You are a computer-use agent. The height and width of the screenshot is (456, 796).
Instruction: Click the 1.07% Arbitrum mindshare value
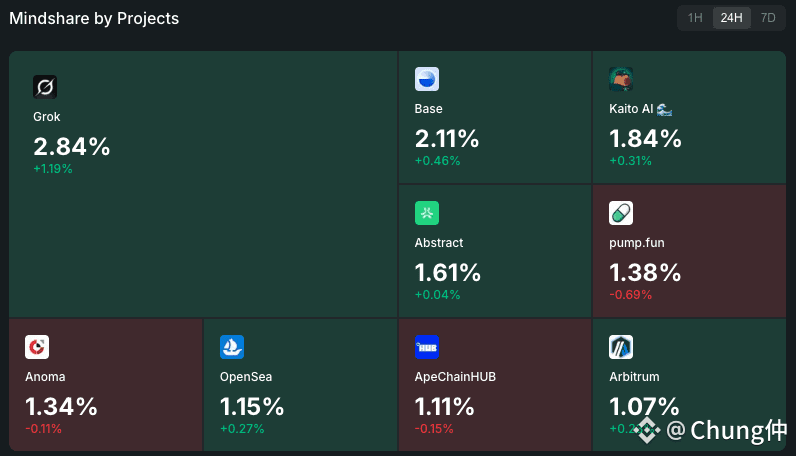644,407
